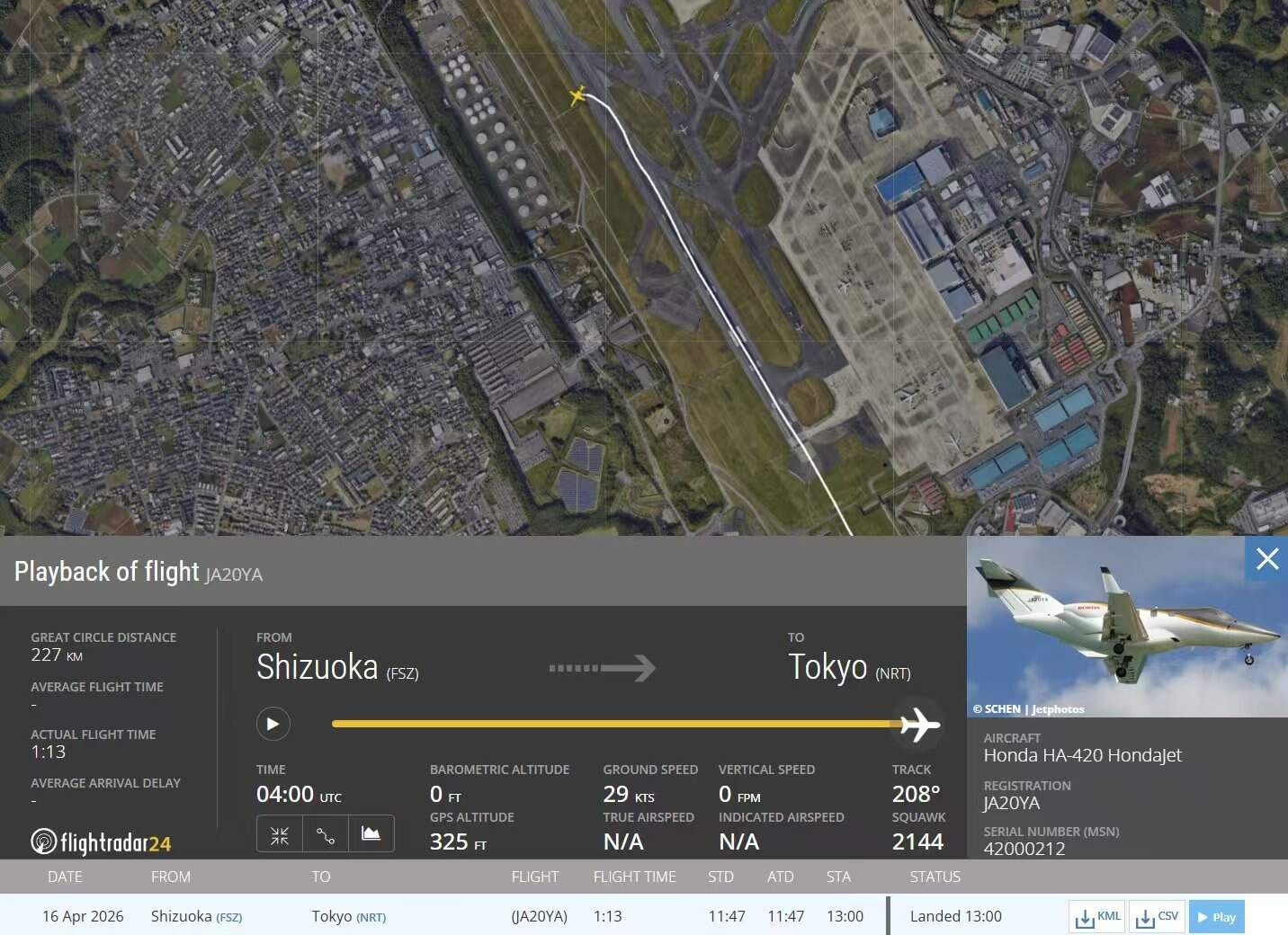1288x935 pixels.
Task: Click the DATE column header
Action: [65, 877]
